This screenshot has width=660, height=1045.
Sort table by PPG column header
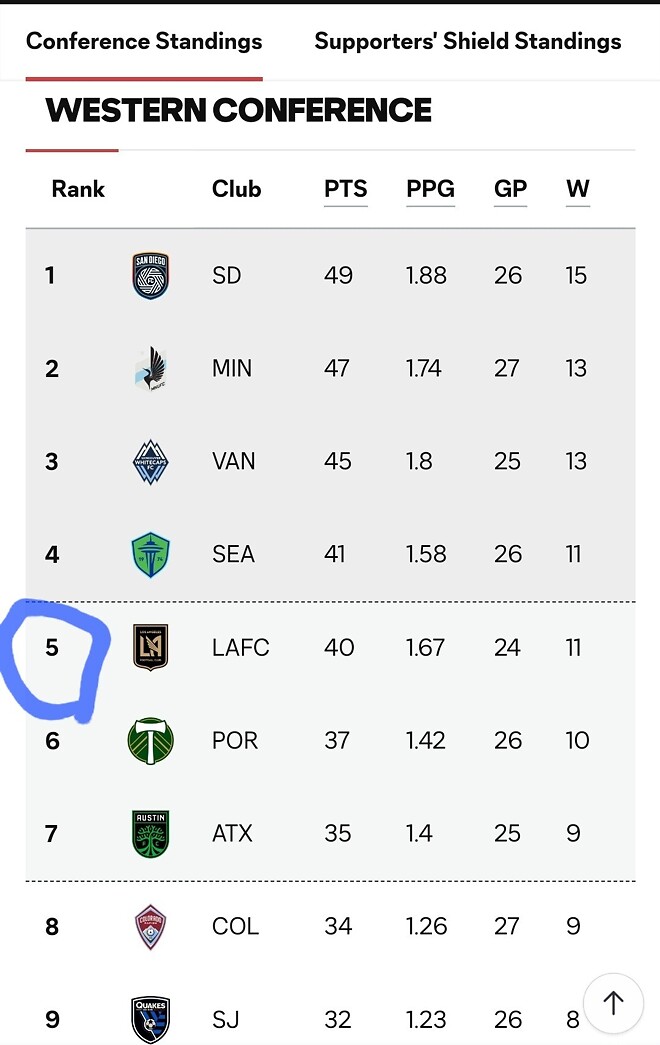pos(430,189)
